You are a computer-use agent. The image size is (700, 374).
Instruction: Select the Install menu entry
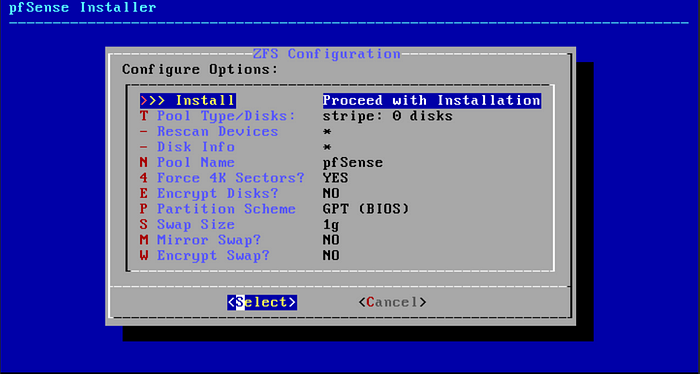coord(188,100)
